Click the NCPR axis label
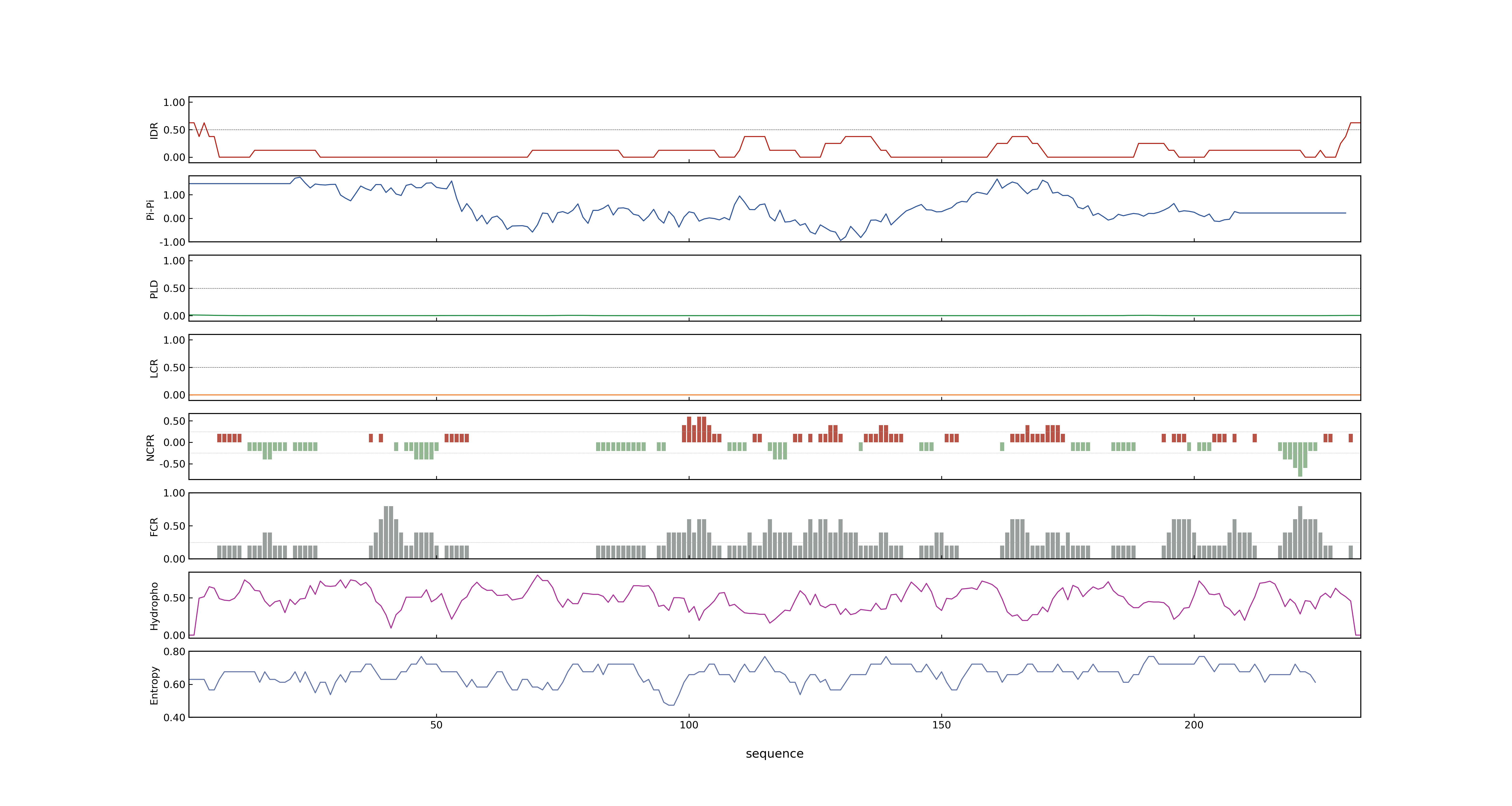This screenshot has height=806, width=1512. click(x=150, y=448)
